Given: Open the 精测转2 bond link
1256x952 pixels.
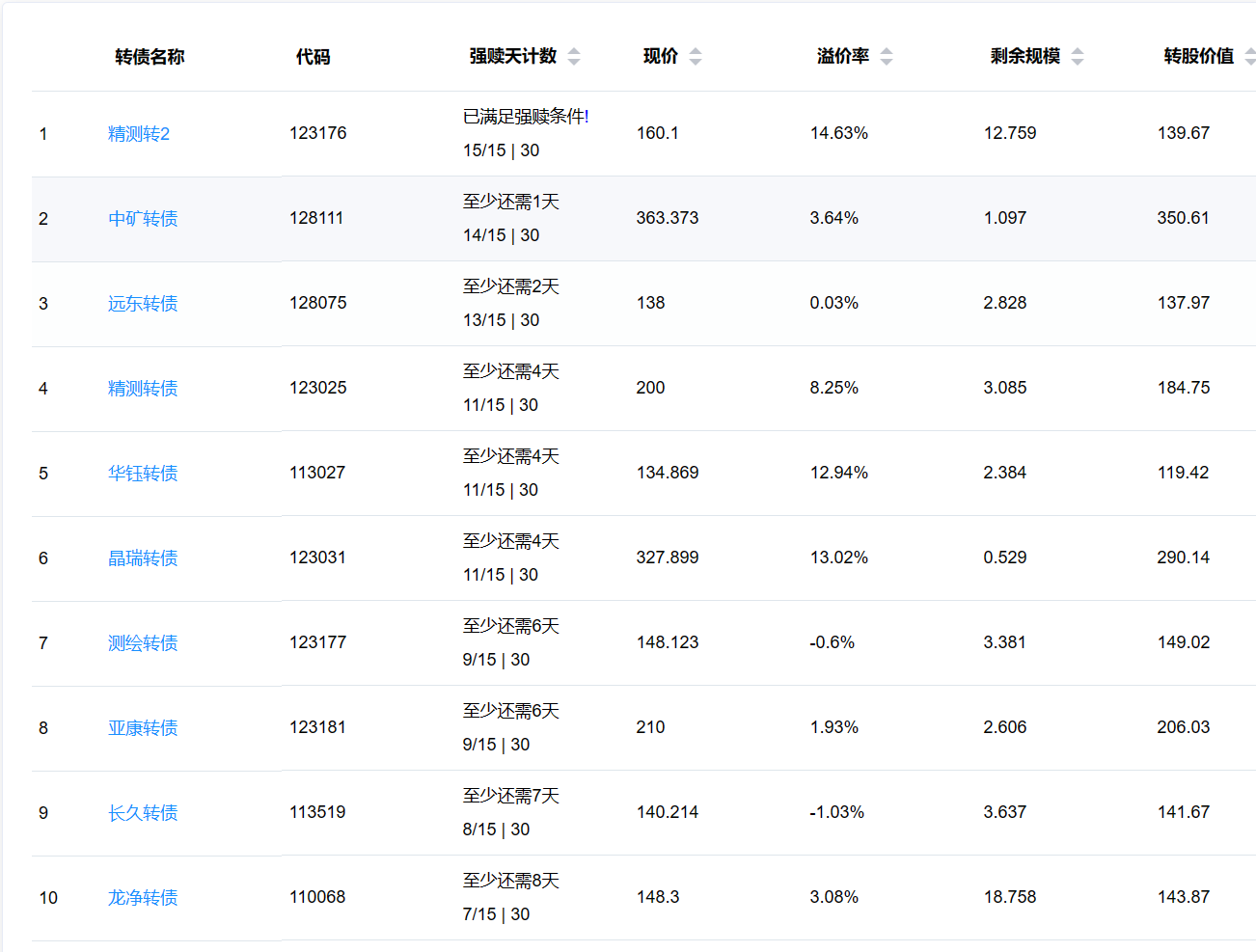Looking at the screenshot, I should coord(139,134).
